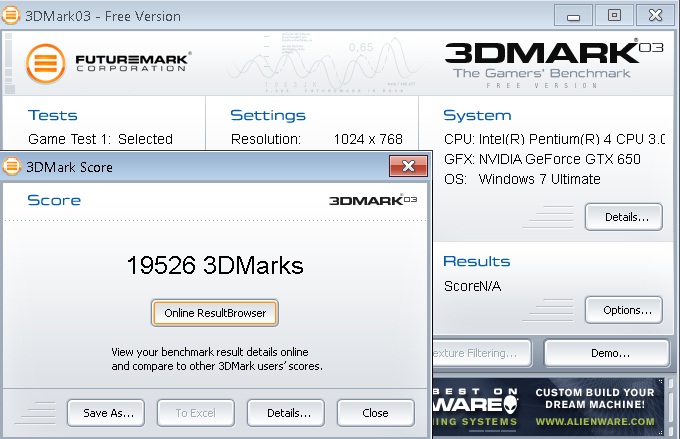Open Details... in the Score dialog
Viewport: 680px width, 439px height.
pyautogui.click(x=286, y=413)
